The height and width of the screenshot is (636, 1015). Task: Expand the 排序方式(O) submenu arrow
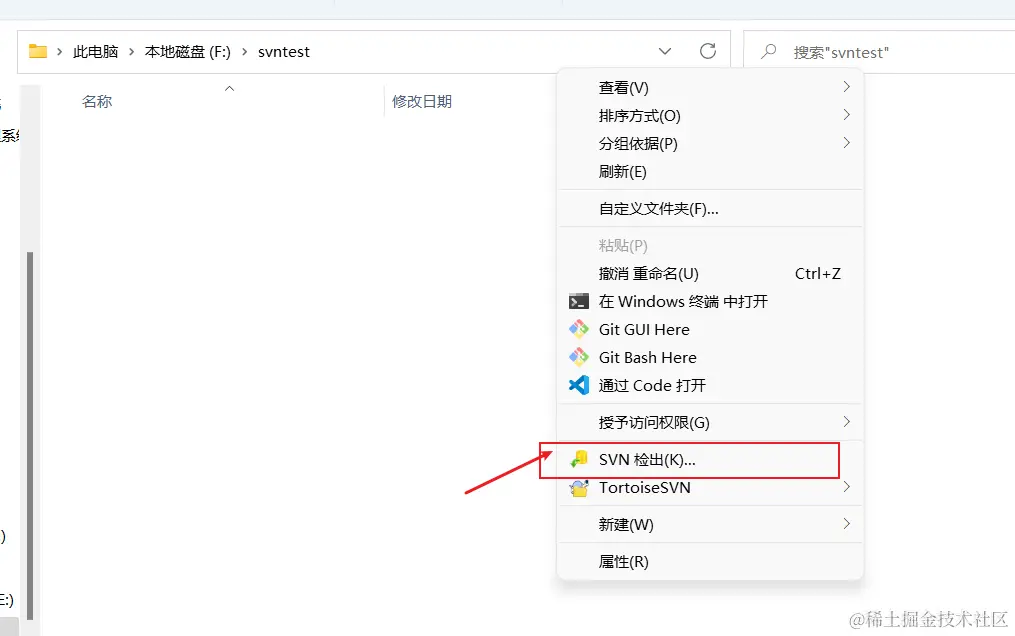[x=846, y=115]
